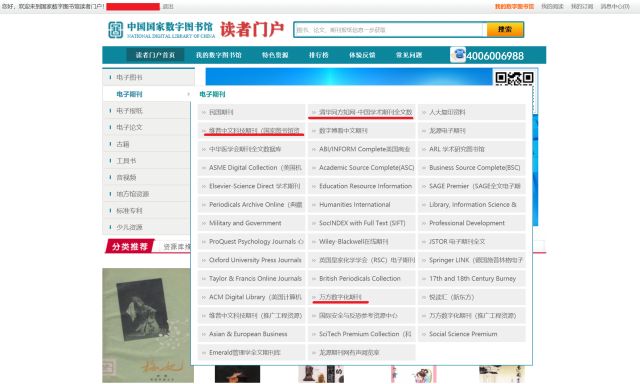Image resolution: width=640 pixels, height=384 pixels.
Task: Open the 人大复印资料 database link
Action: (447, 112)
